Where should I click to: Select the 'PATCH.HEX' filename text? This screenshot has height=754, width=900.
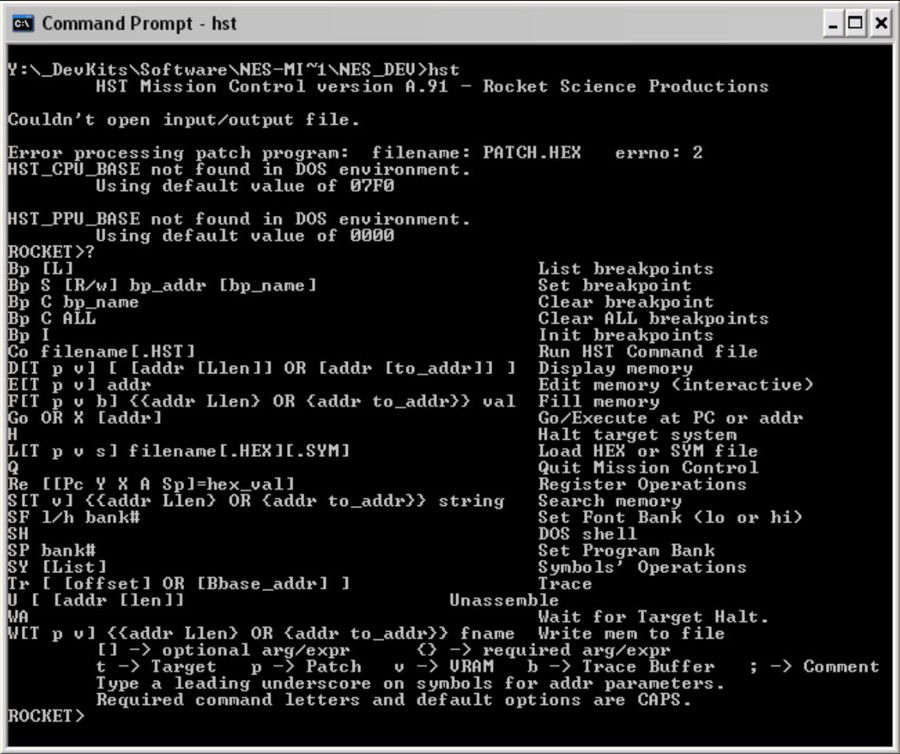[532, 153]
